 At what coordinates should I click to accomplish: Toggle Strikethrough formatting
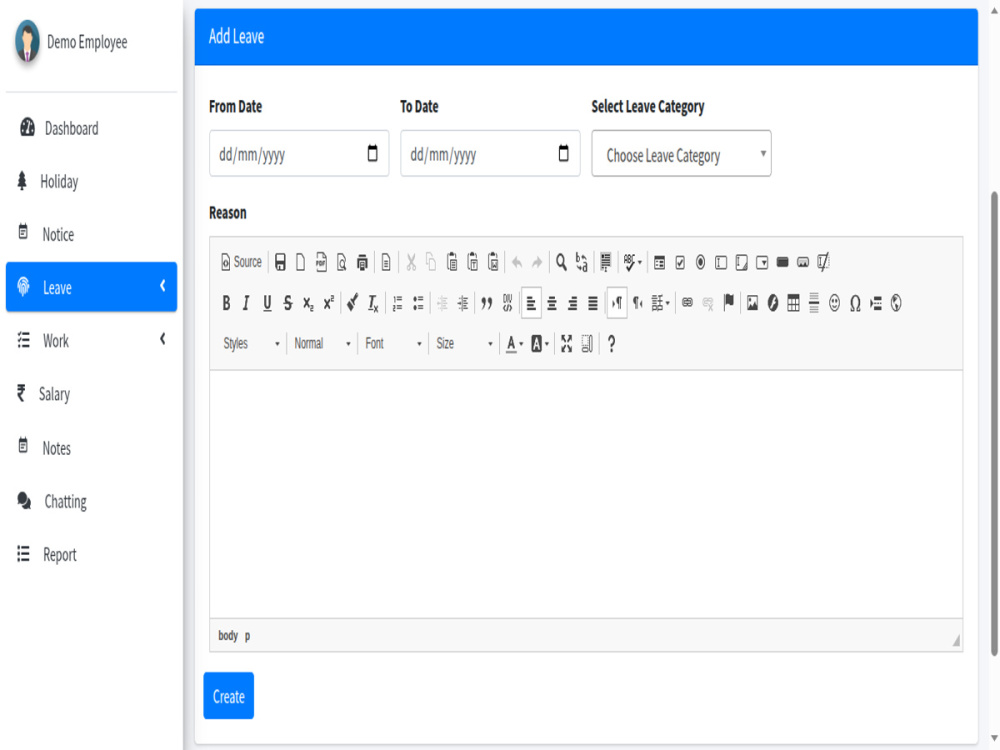[x=288, y=304]
